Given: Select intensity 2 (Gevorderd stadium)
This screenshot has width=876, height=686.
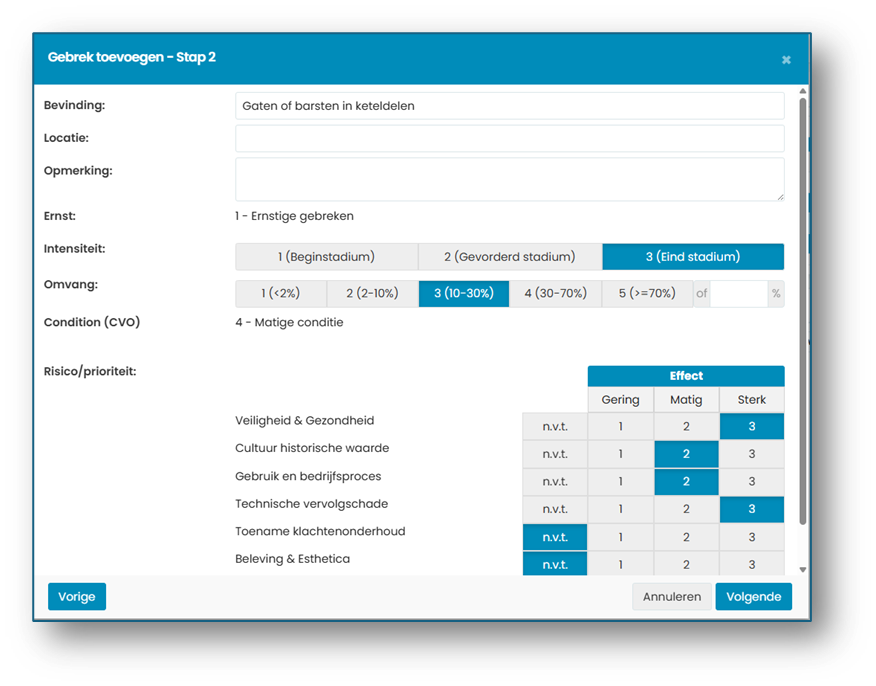Looking at the screenshot, I should [510, 257].
